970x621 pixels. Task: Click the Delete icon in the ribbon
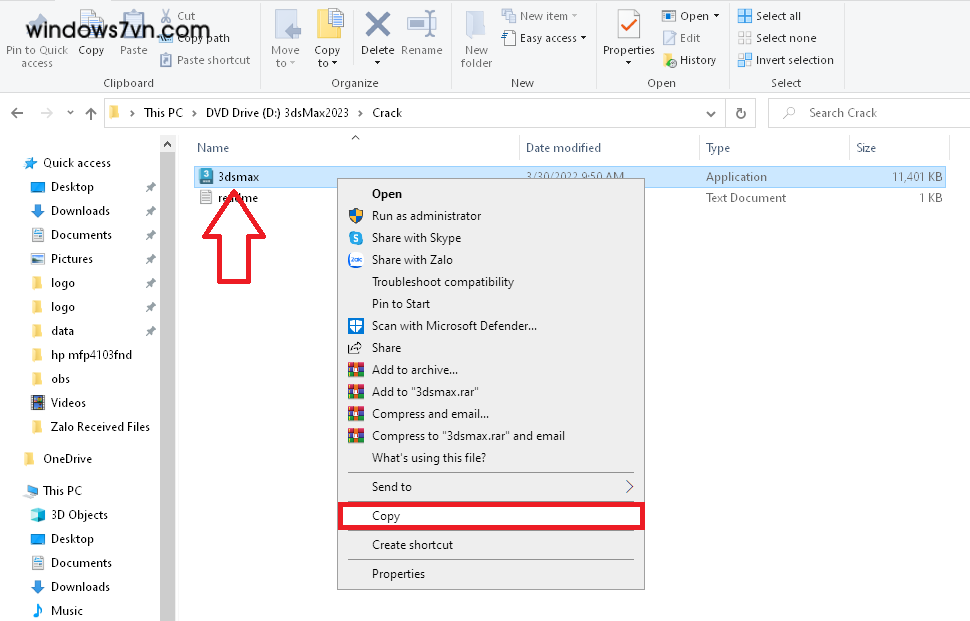coord(377,34)
